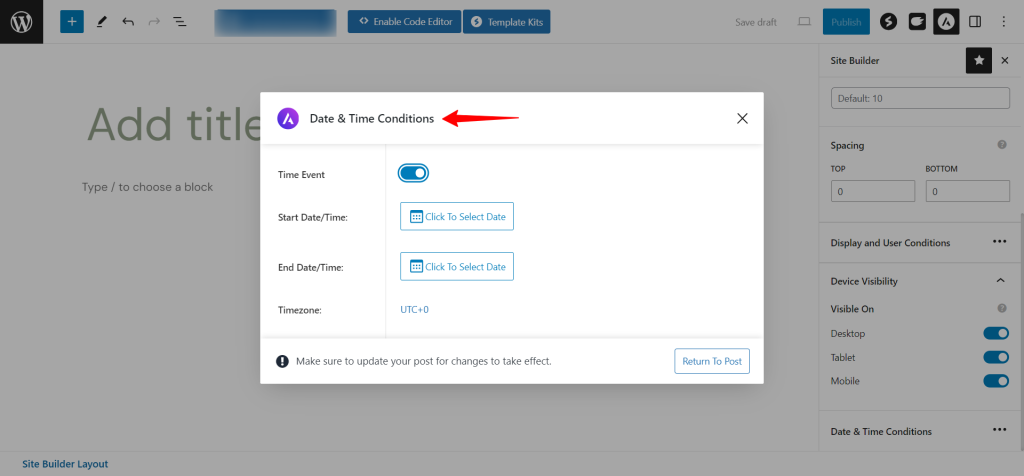Screen dimensions: 1024x476
Task: Click the 'Site Builder' sidebar heading
Action: pyautogui.click(x=855, y=61)
